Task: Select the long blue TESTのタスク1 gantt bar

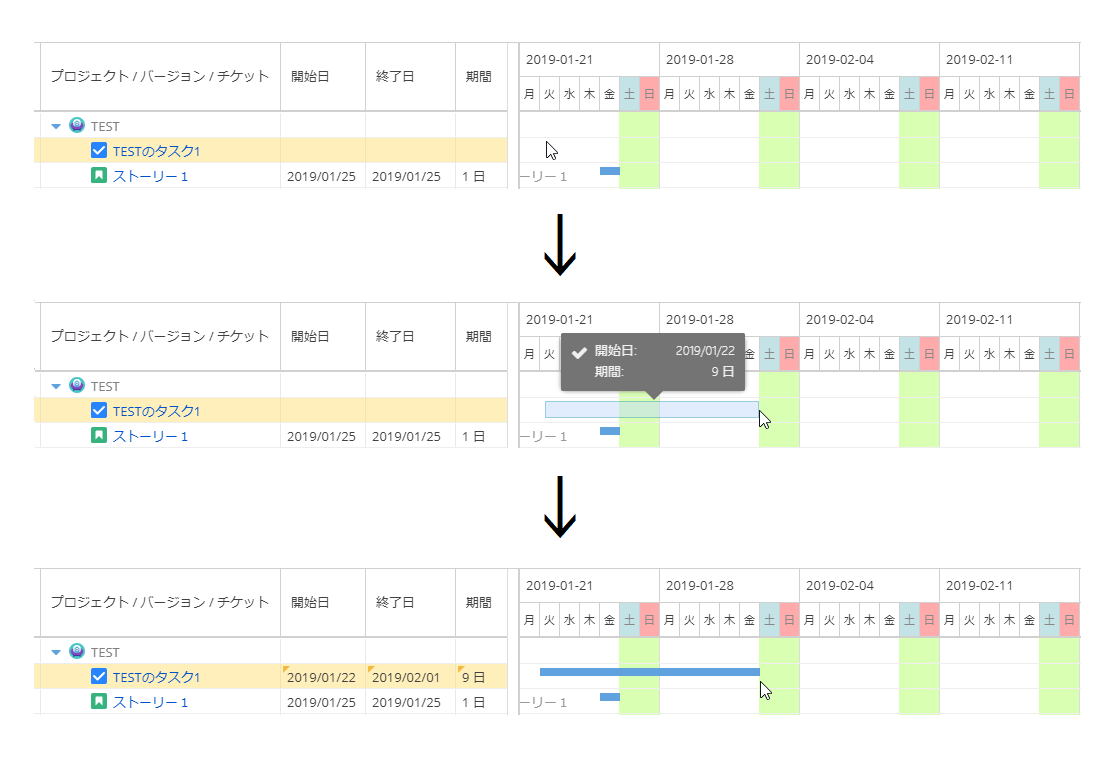Action: tap(650, 672)
